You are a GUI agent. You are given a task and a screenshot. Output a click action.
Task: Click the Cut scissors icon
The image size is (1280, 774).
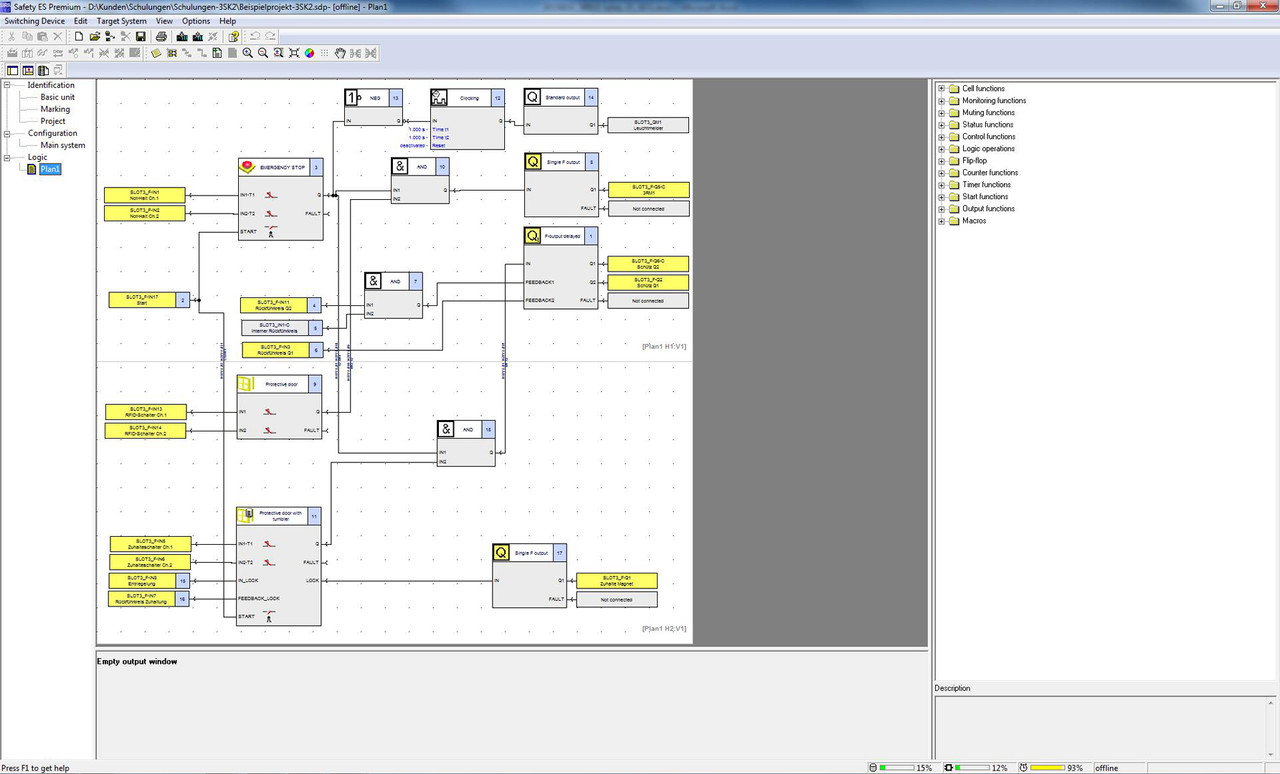(x=11, y=36)
